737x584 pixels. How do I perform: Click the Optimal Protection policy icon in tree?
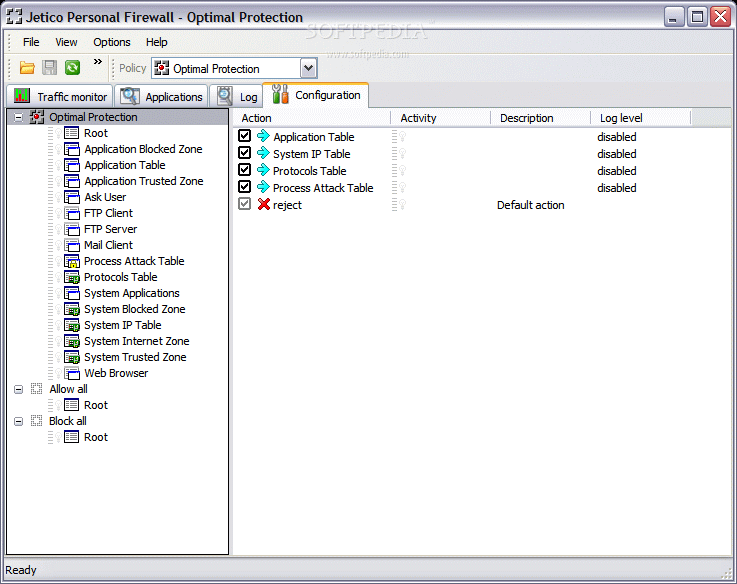click(37, 117)
